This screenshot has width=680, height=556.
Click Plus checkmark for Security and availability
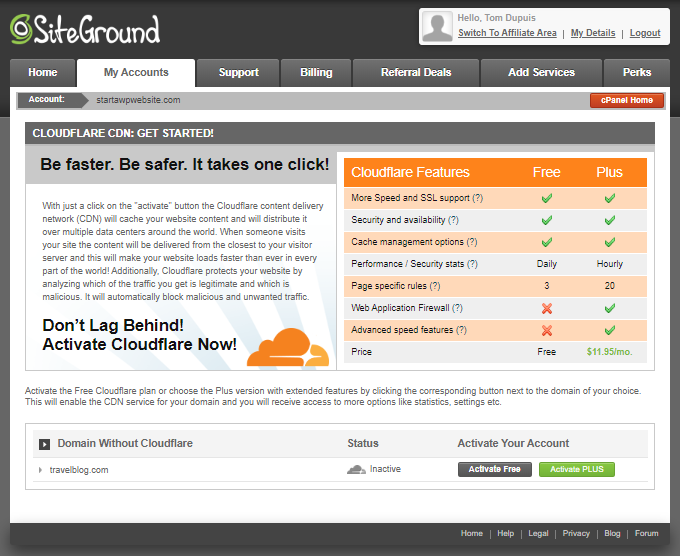[x=610, y=220]
